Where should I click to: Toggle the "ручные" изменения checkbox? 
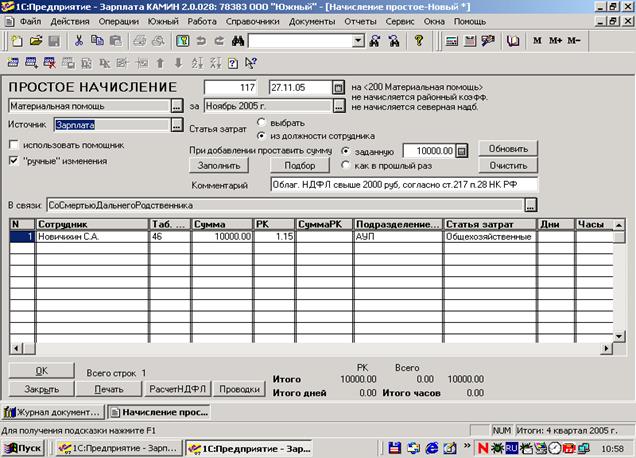[x=14, y=160]
